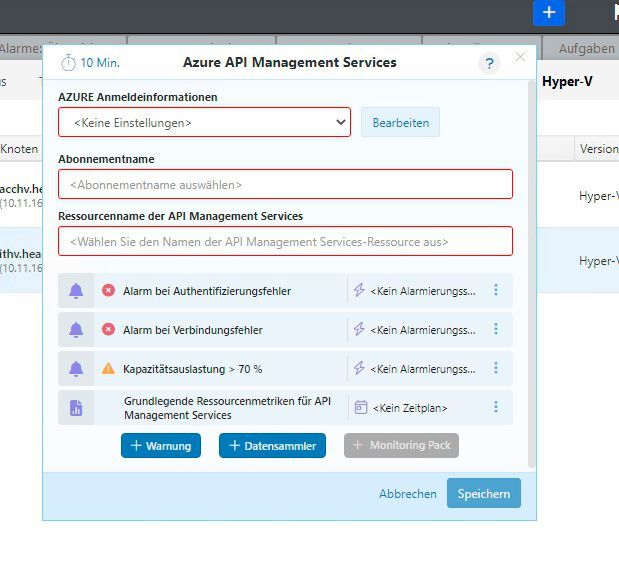Select Kapazitätsauslastung > 70 % row text
Viewport: 619px width, 561px height.
(x=193, y=369)
